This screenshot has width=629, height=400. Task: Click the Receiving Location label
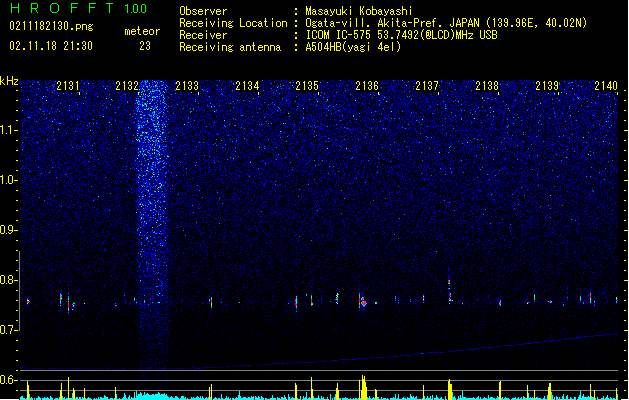[233, 23]
